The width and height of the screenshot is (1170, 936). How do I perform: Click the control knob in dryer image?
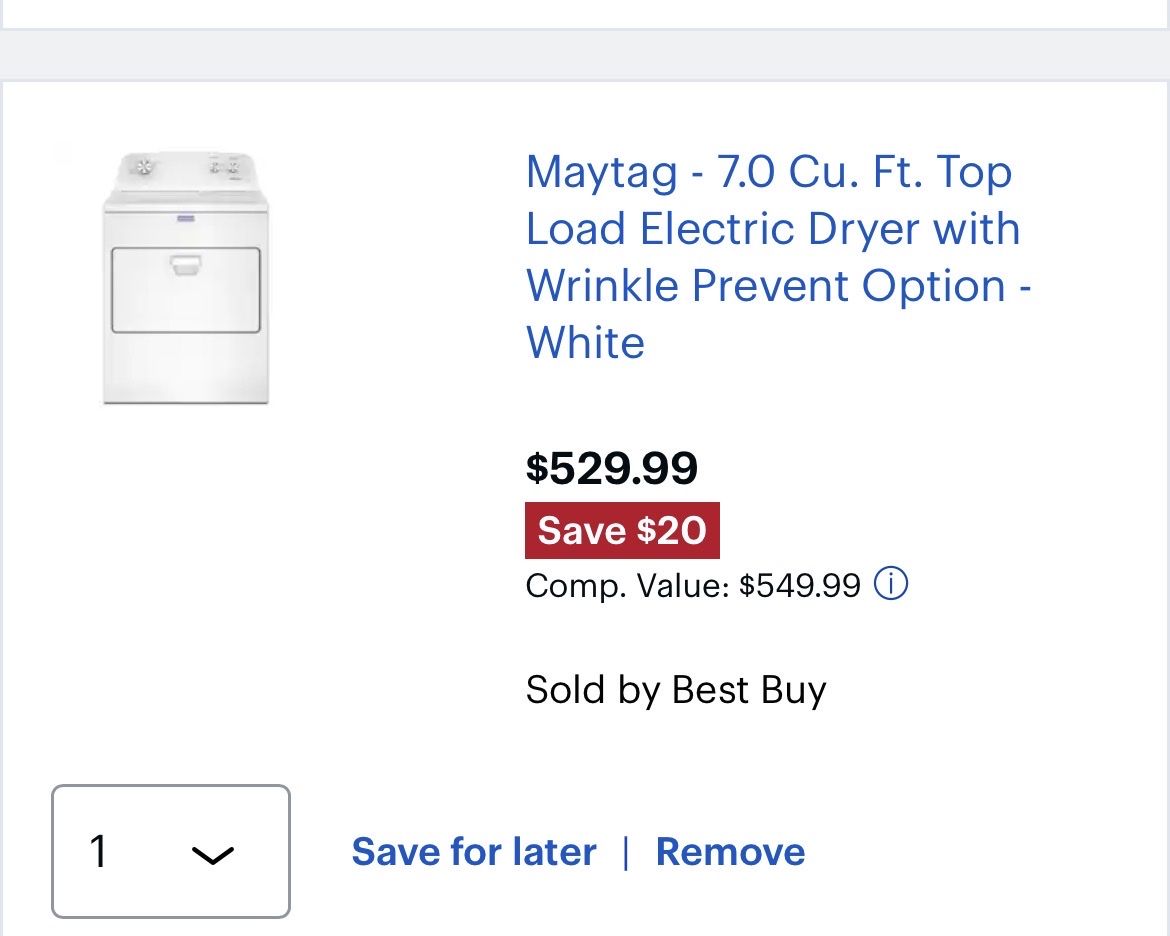144,167
